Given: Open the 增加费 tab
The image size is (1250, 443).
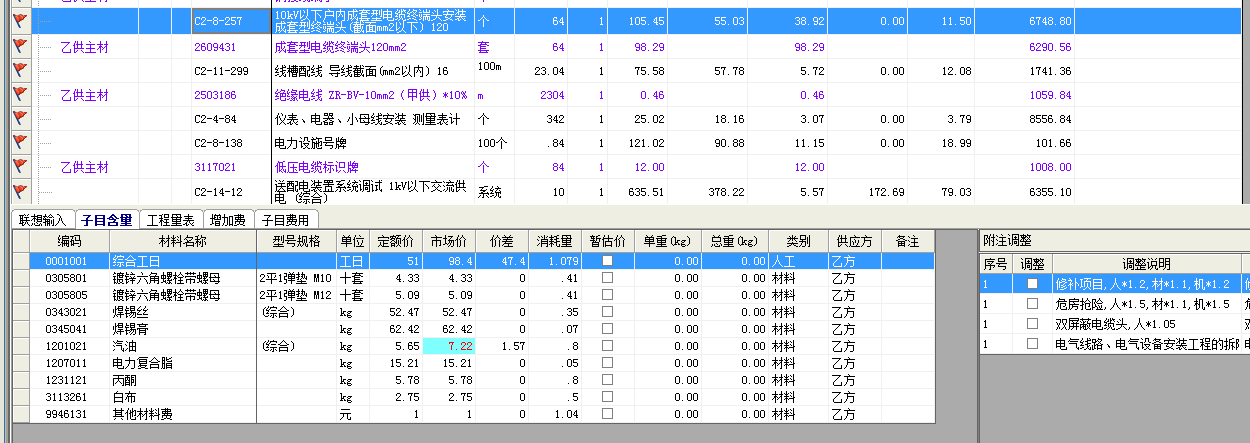Looking at the screenshot, I should [229, 219].
